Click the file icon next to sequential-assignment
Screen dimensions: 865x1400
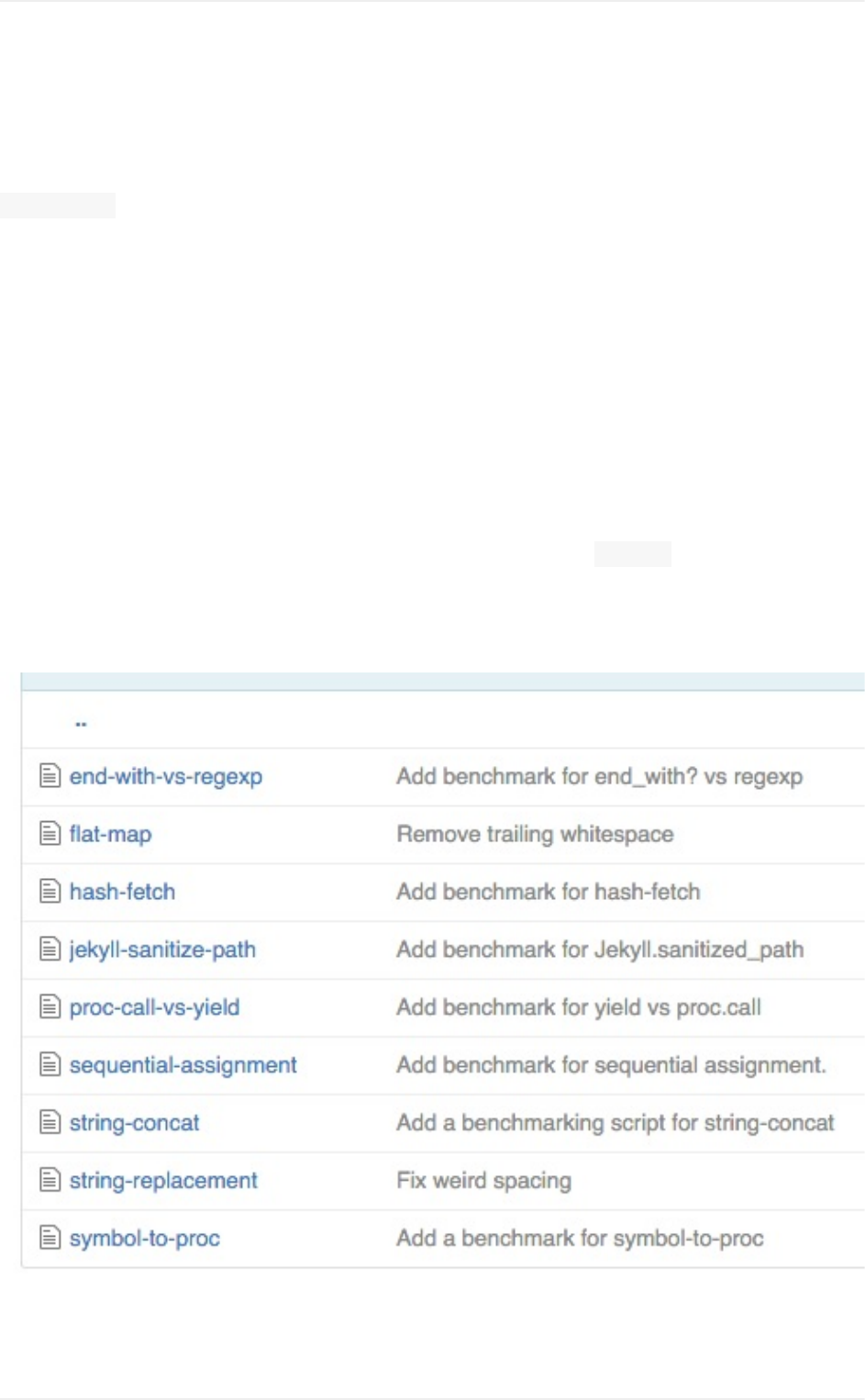pyautogui.click(x=50, y=1065)
